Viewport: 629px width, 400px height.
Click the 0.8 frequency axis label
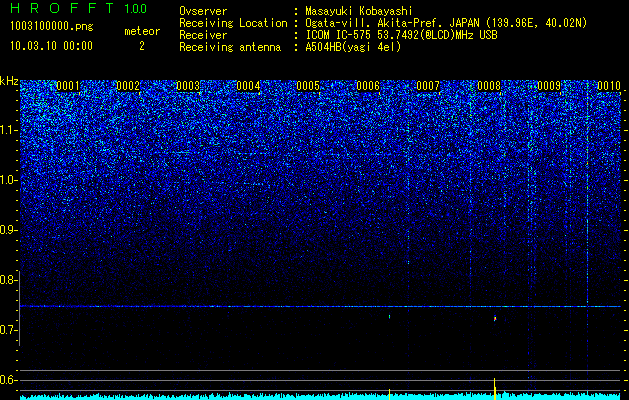click(x=9, y=280)
